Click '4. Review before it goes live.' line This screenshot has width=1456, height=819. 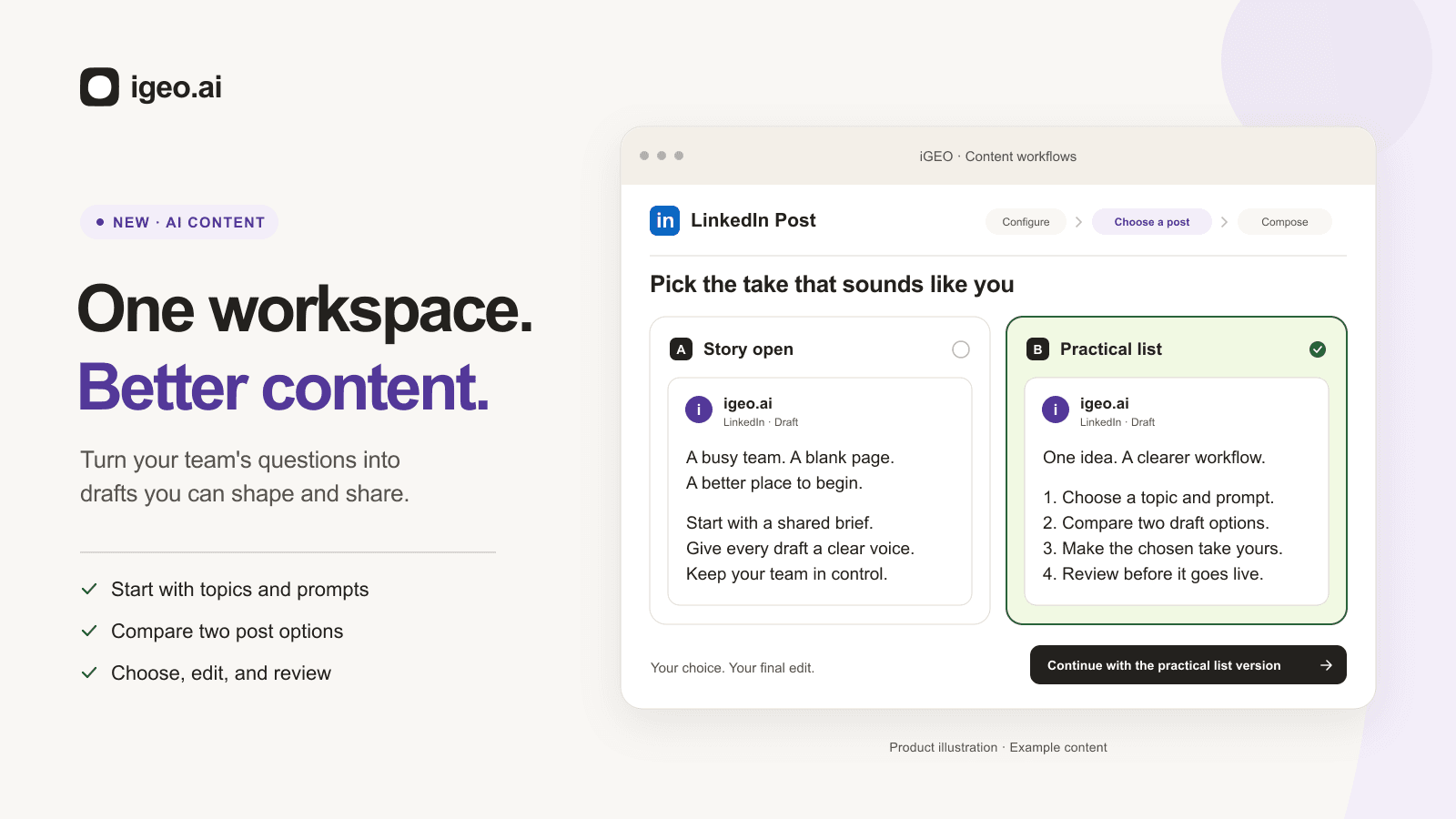coord(1153,574)
